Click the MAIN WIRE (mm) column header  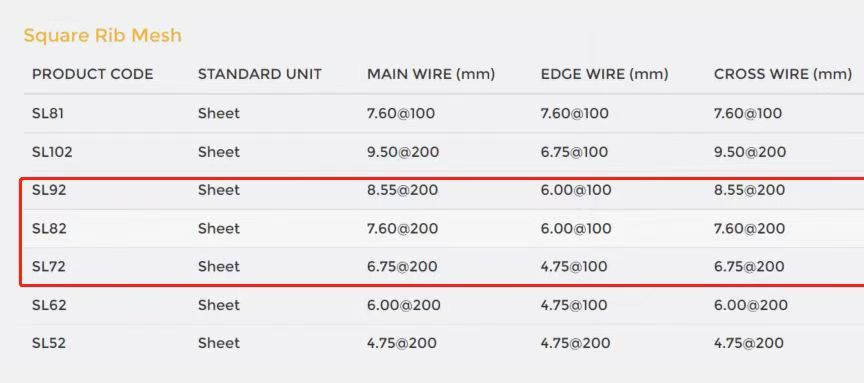[431, 74]
